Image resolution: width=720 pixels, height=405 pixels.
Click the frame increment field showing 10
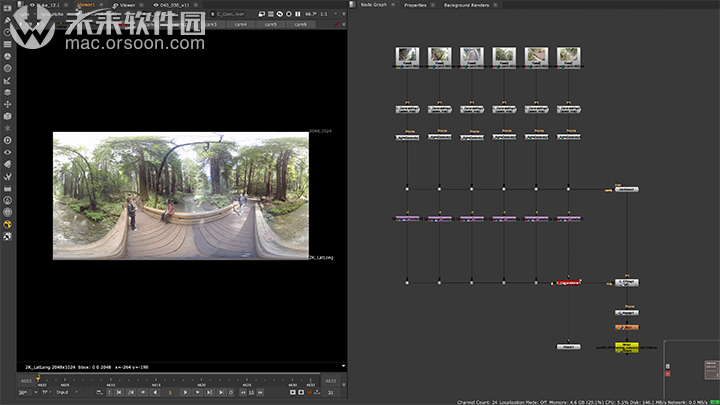(x=251, y=393)
